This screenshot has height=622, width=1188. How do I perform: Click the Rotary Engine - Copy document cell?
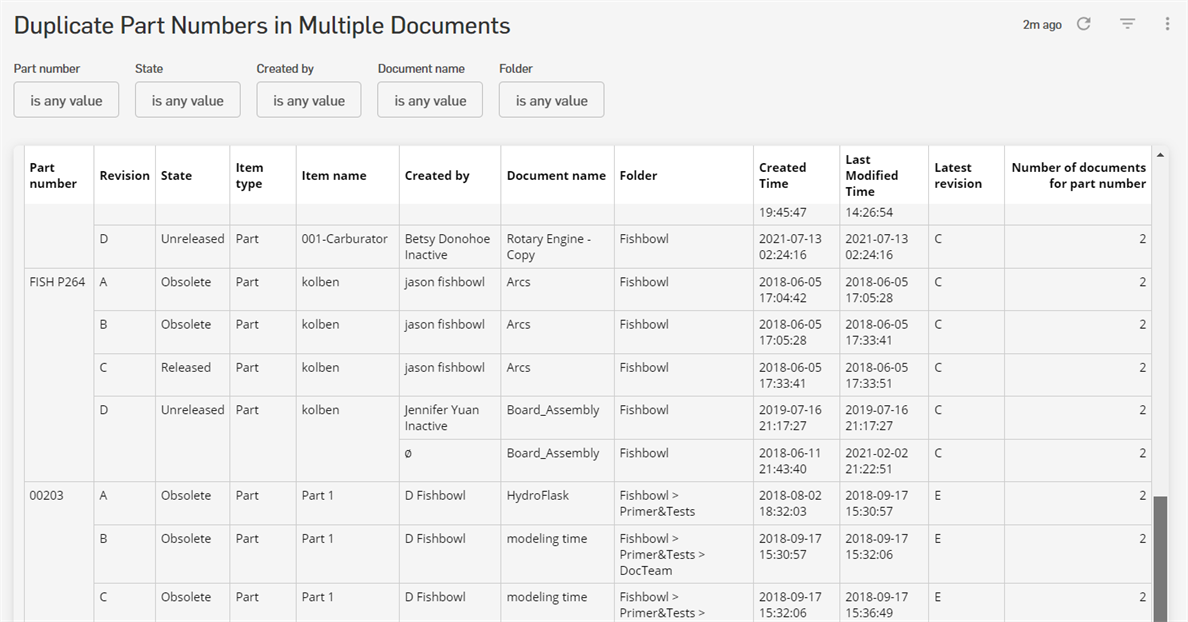(548, 247)
